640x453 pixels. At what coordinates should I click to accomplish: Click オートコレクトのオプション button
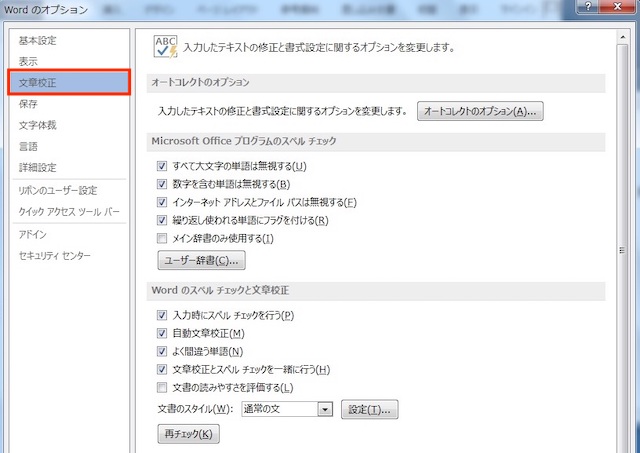(479, 111)
